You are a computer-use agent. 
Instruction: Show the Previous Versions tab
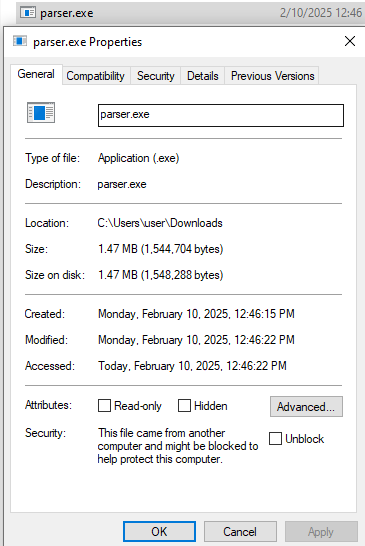(x=272, y=76)
